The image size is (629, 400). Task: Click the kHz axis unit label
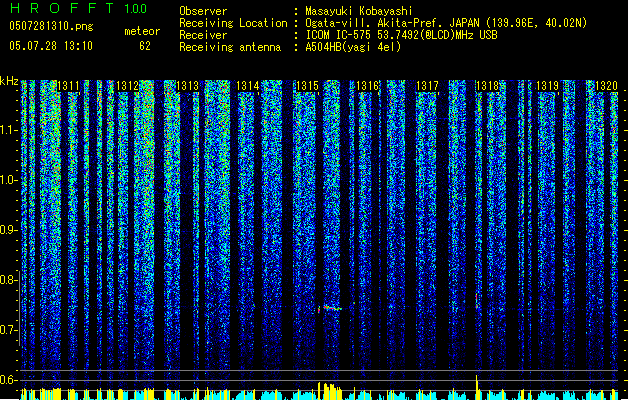[x=9, y=81]
